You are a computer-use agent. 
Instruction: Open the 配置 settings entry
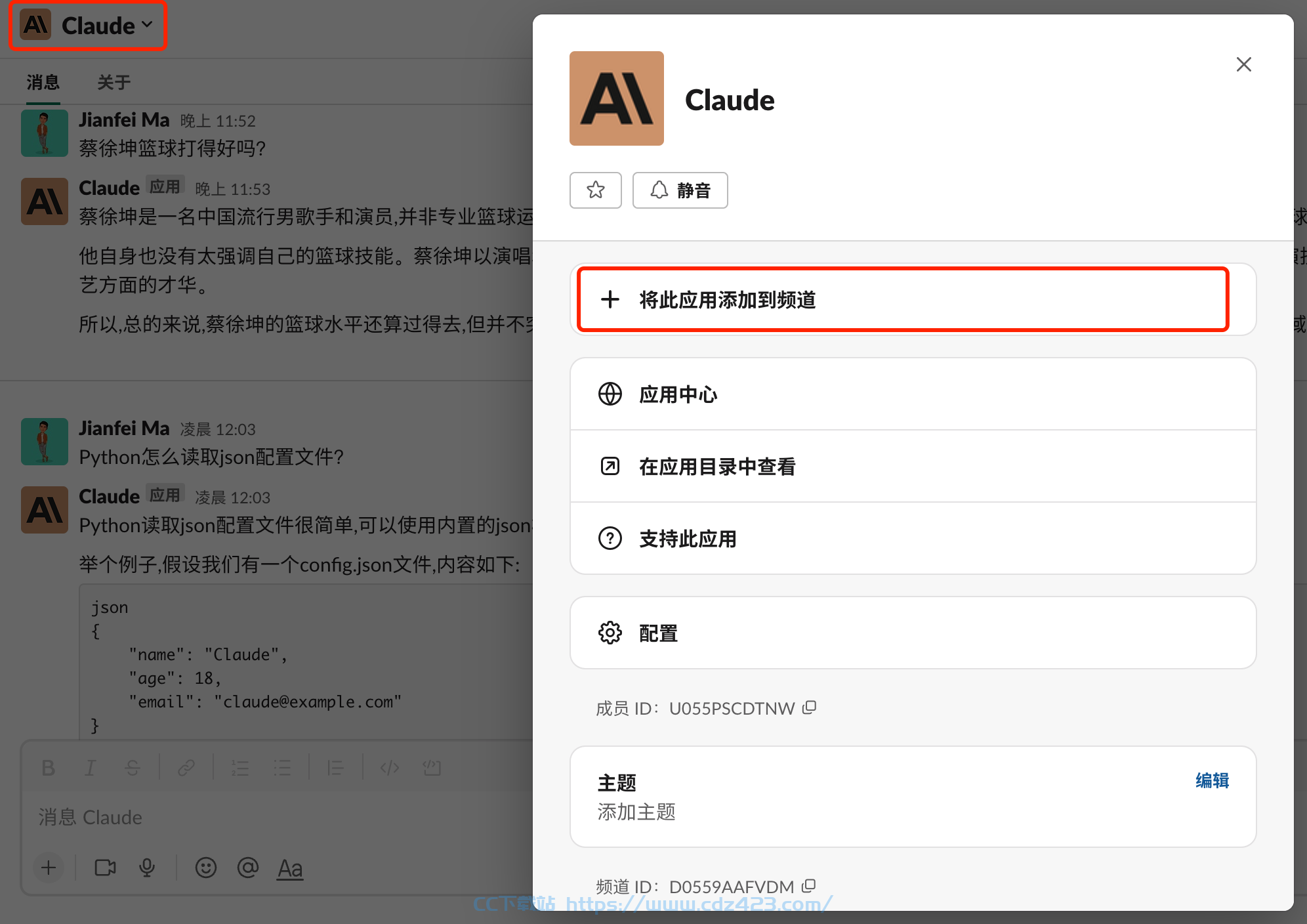pos(913,633)
